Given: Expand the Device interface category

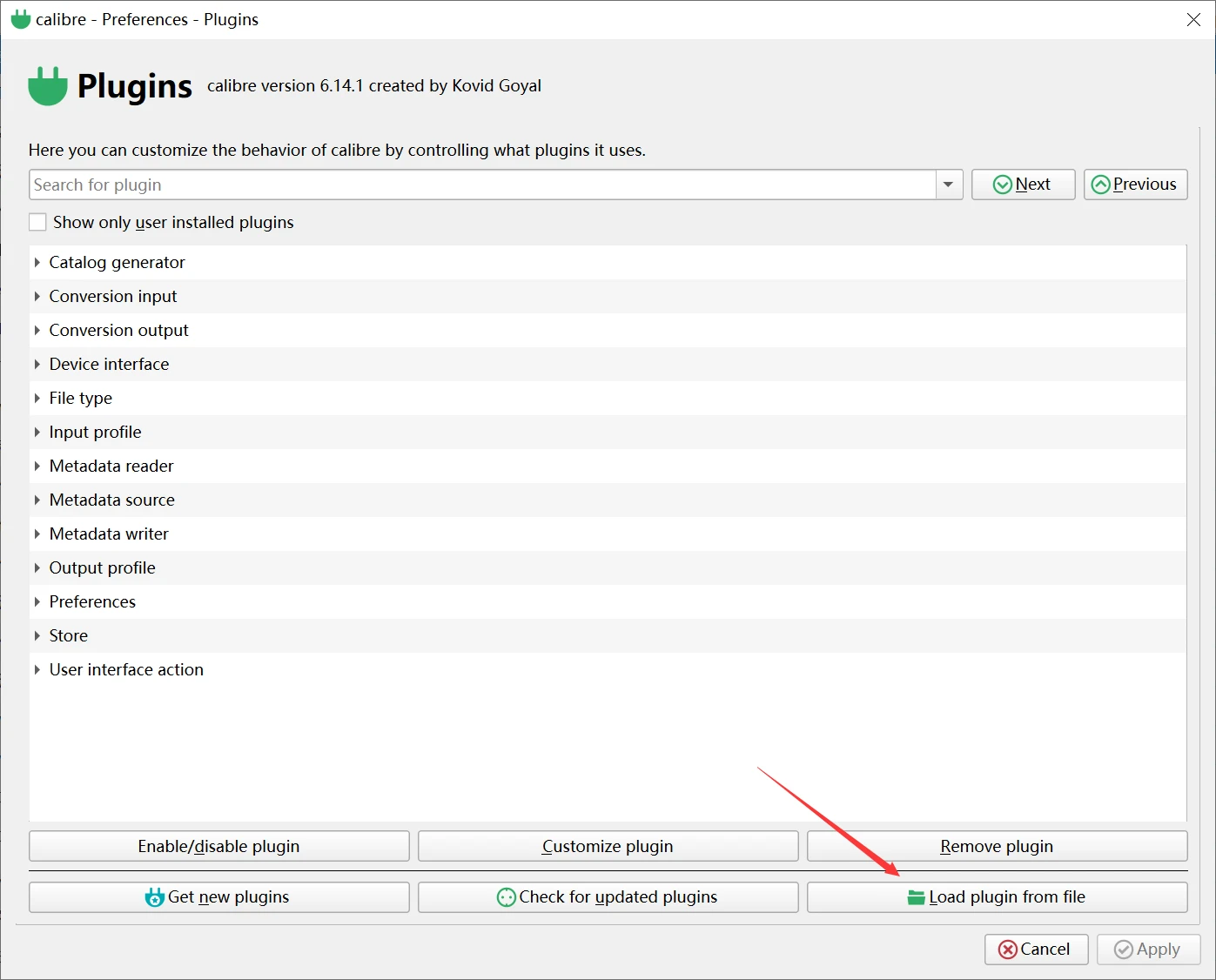Looking at the screenshot, I should [37, 364].
